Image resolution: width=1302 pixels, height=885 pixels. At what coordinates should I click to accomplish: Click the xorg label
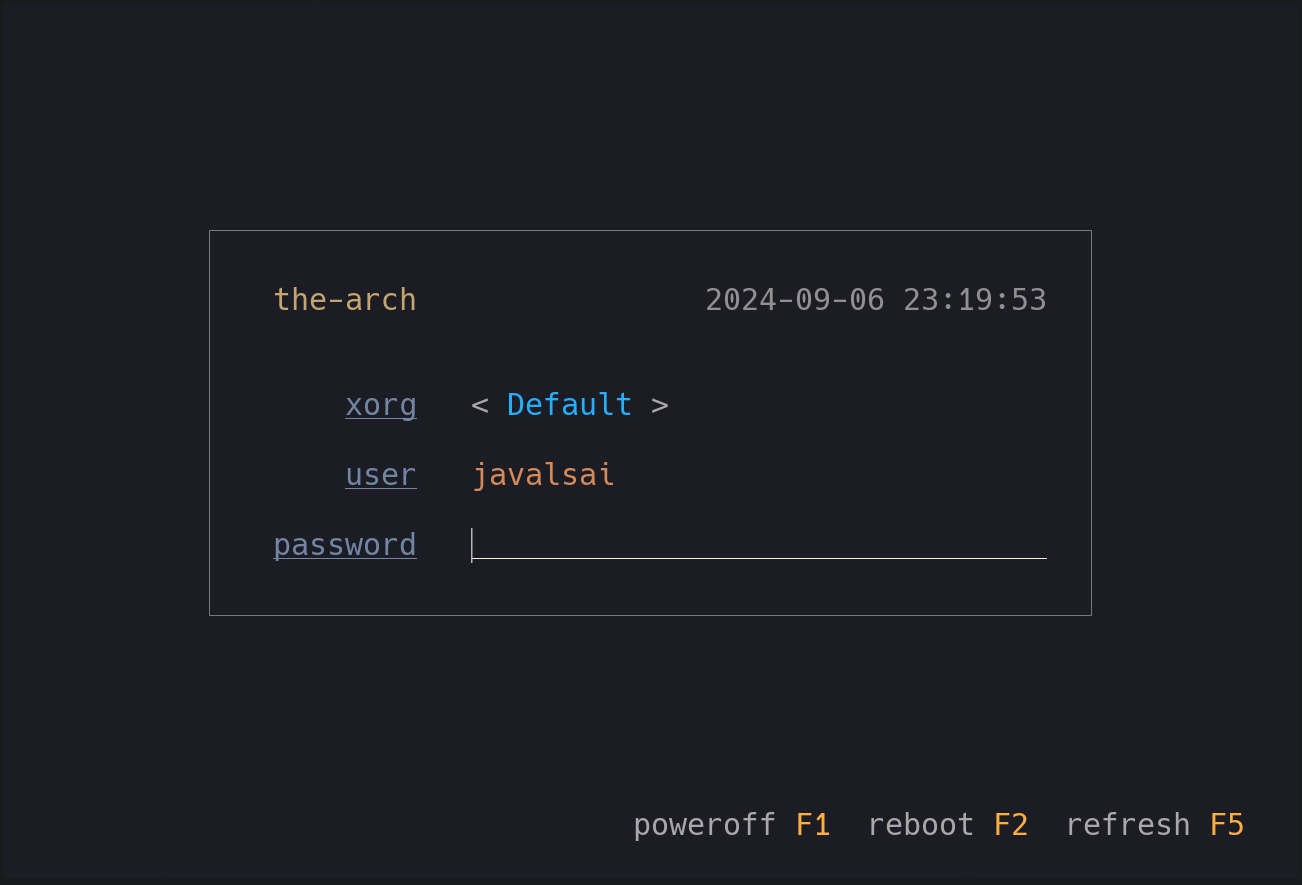coord(381,406)
